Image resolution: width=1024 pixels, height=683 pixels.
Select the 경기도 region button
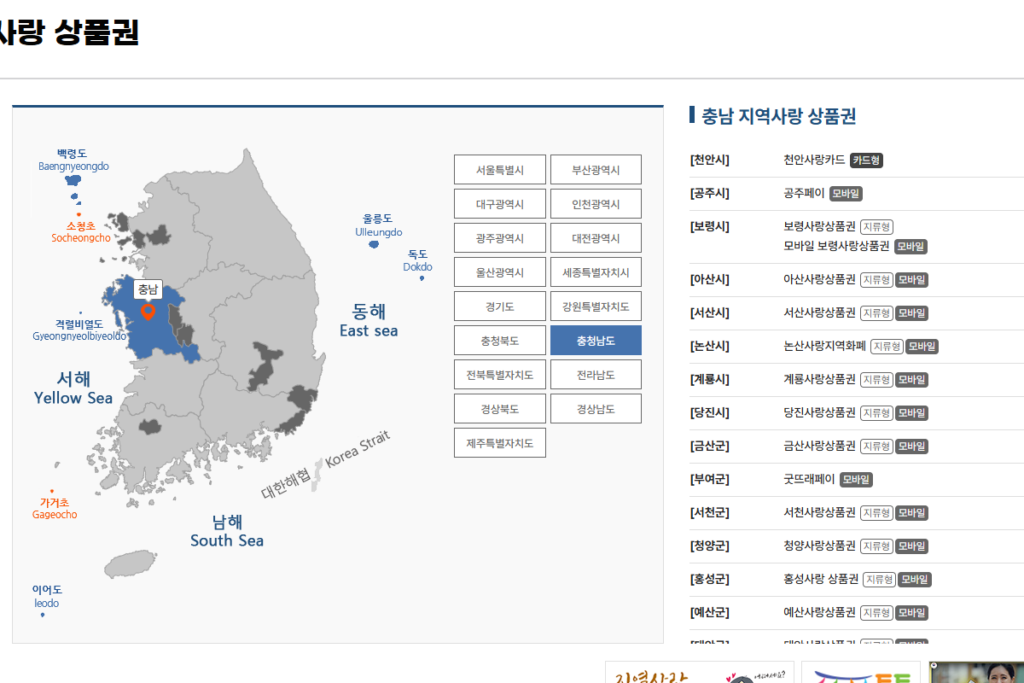click(x=499, y=306)
